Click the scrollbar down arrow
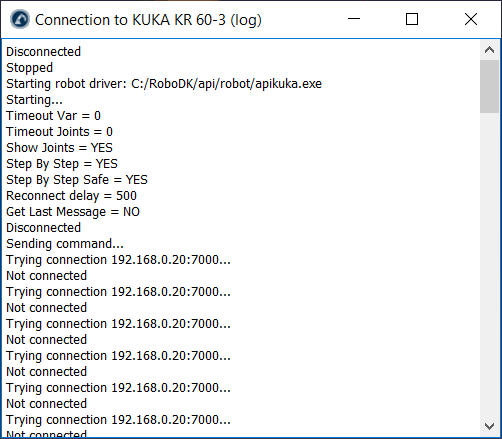Screen dimensions: 502x439 pos(489,426)
